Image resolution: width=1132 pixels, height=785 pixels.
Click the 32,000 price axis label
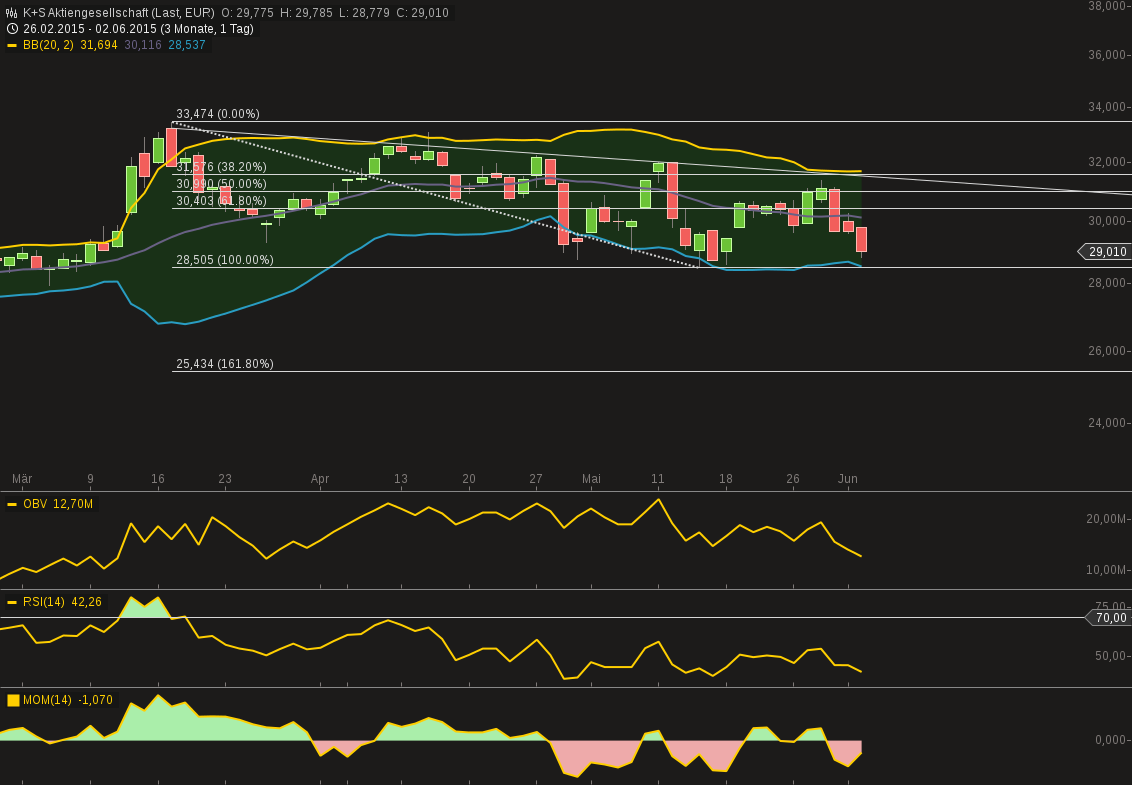[x=1107, y=162]
